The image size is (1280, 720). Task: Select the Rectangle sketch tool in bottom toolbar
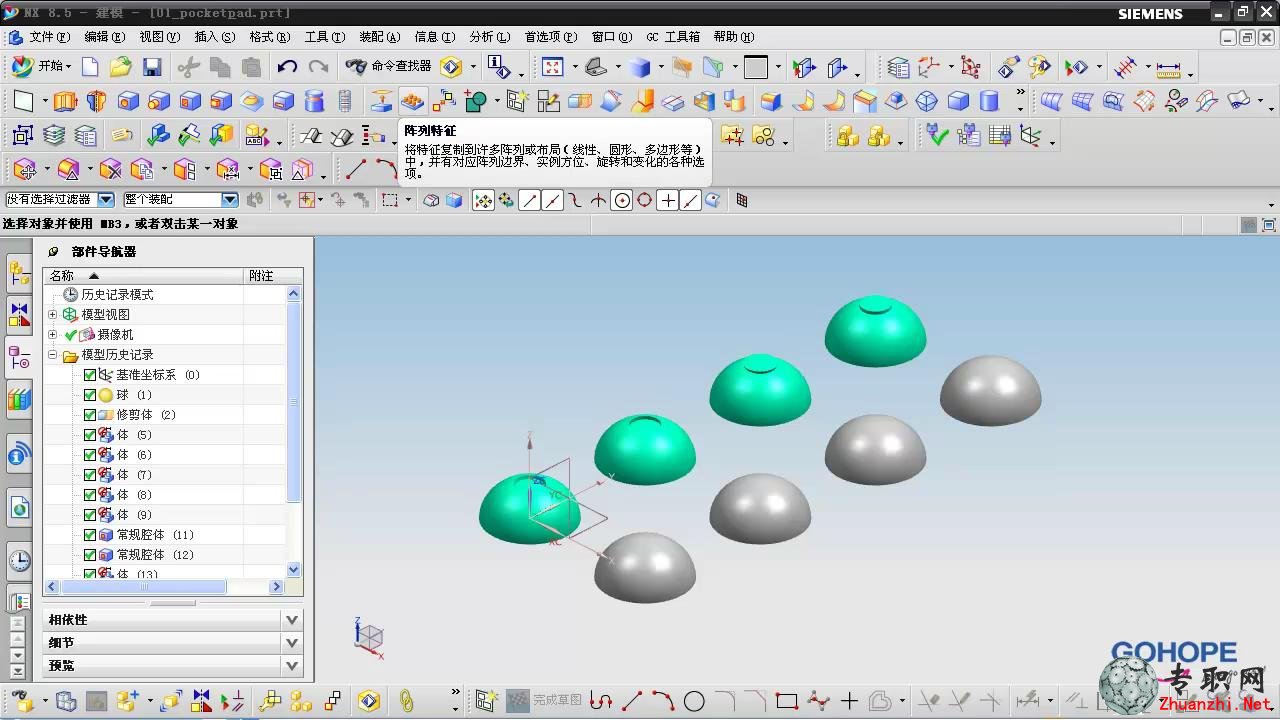click(786, 701)
